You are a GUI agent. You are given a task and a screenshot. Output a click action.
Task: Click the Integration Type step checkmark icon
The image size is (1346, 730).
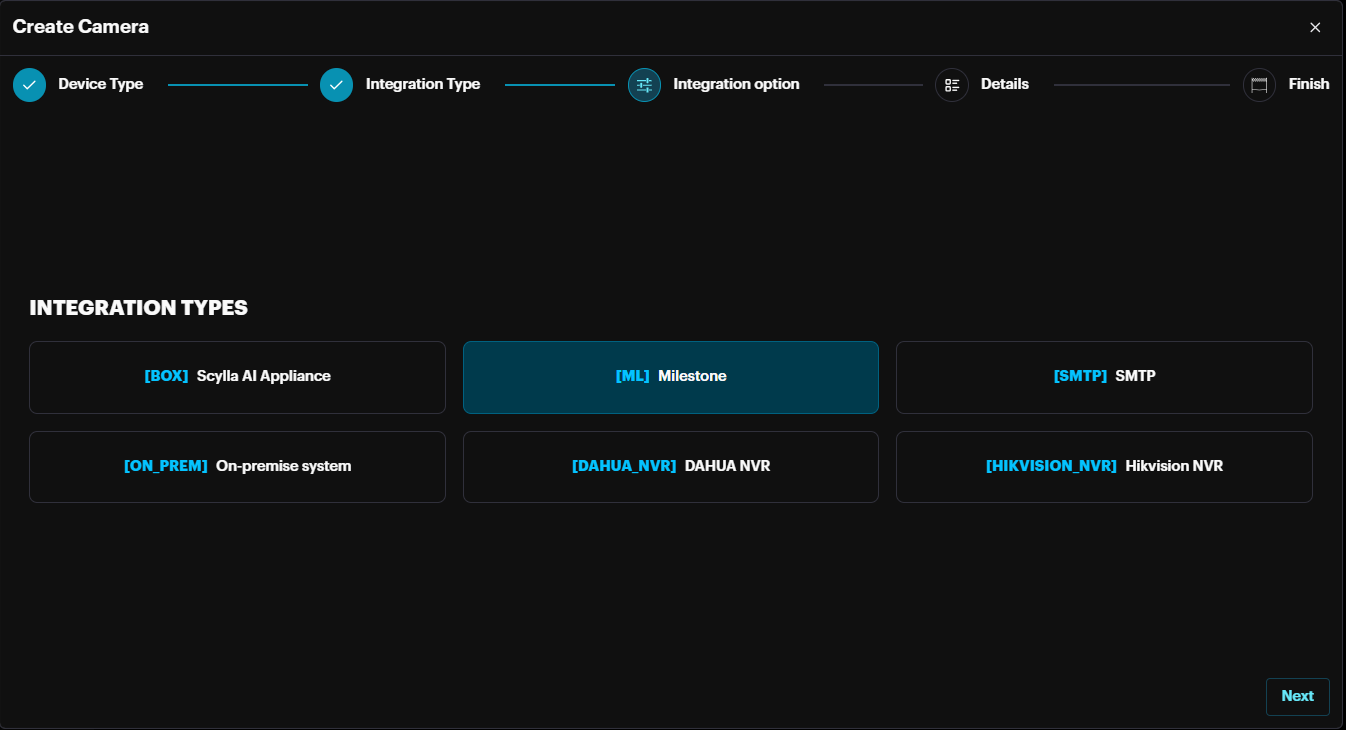pos(336,85)
